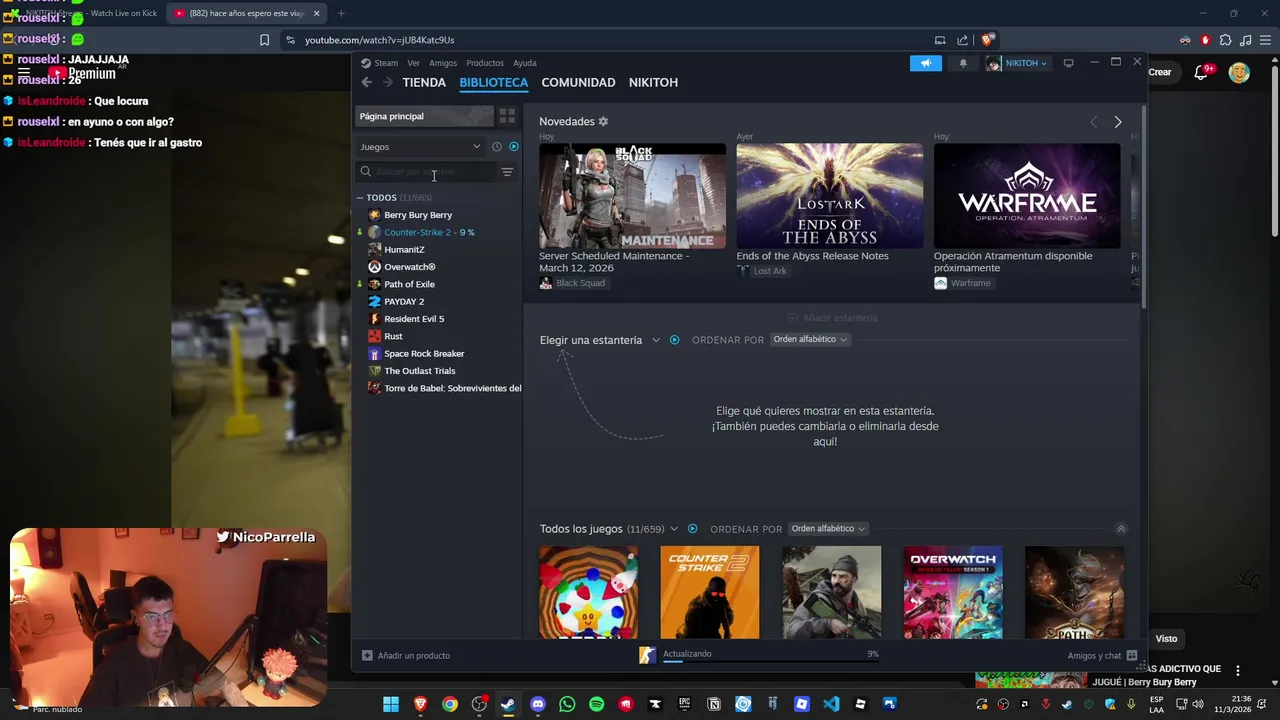Viewport: 1280px width, 720px height.
Task: Open Black Squad maintenance news thumbnail
Action: [632, 196]
